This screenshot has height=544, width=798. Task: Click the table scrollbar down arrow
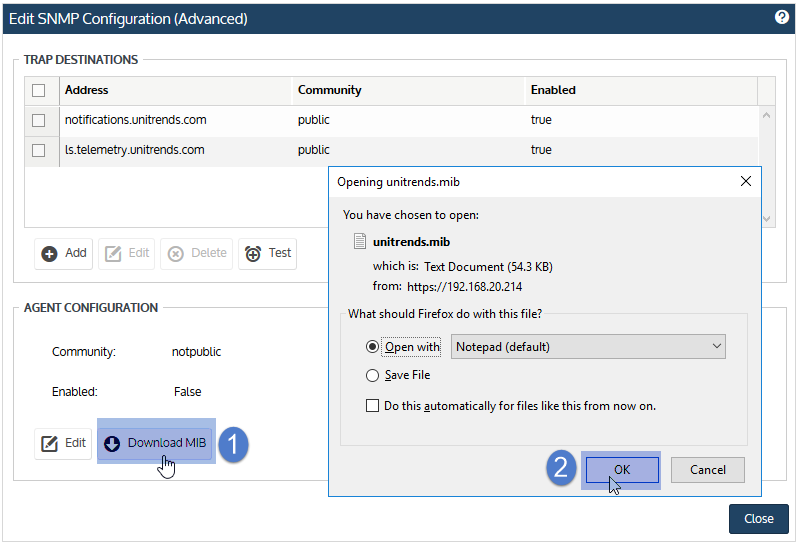[x=766, y=219]
